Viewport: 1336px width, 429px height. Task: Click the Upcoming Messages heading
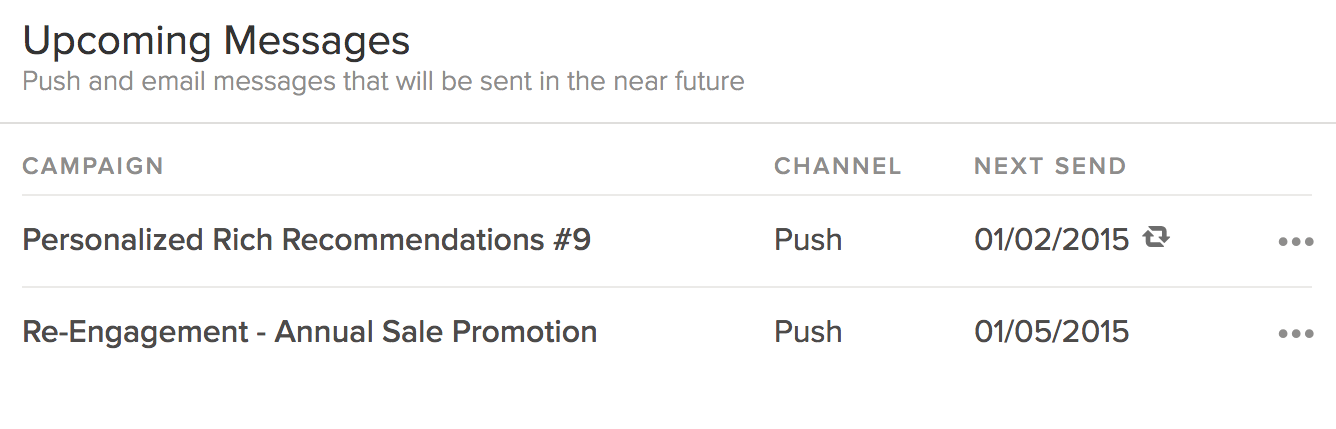pos(216,42)
